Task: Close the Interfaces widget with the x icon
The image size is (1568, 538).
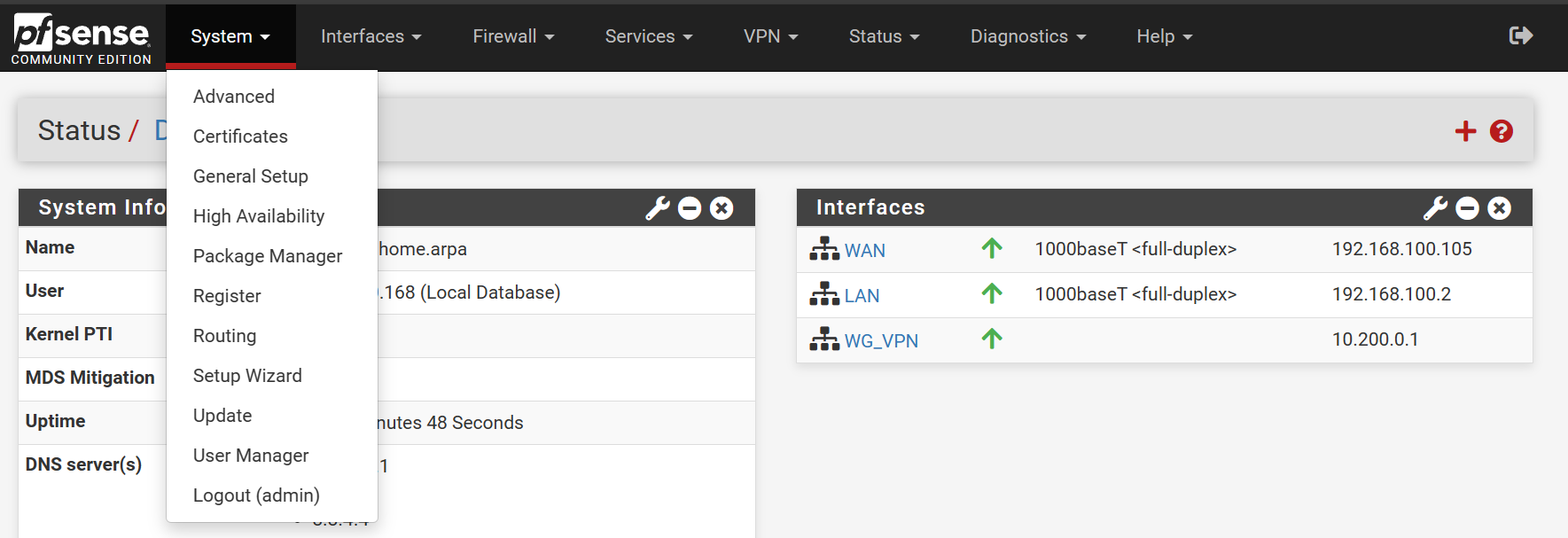Action: pyautogui.click(x=1500, y=208)
